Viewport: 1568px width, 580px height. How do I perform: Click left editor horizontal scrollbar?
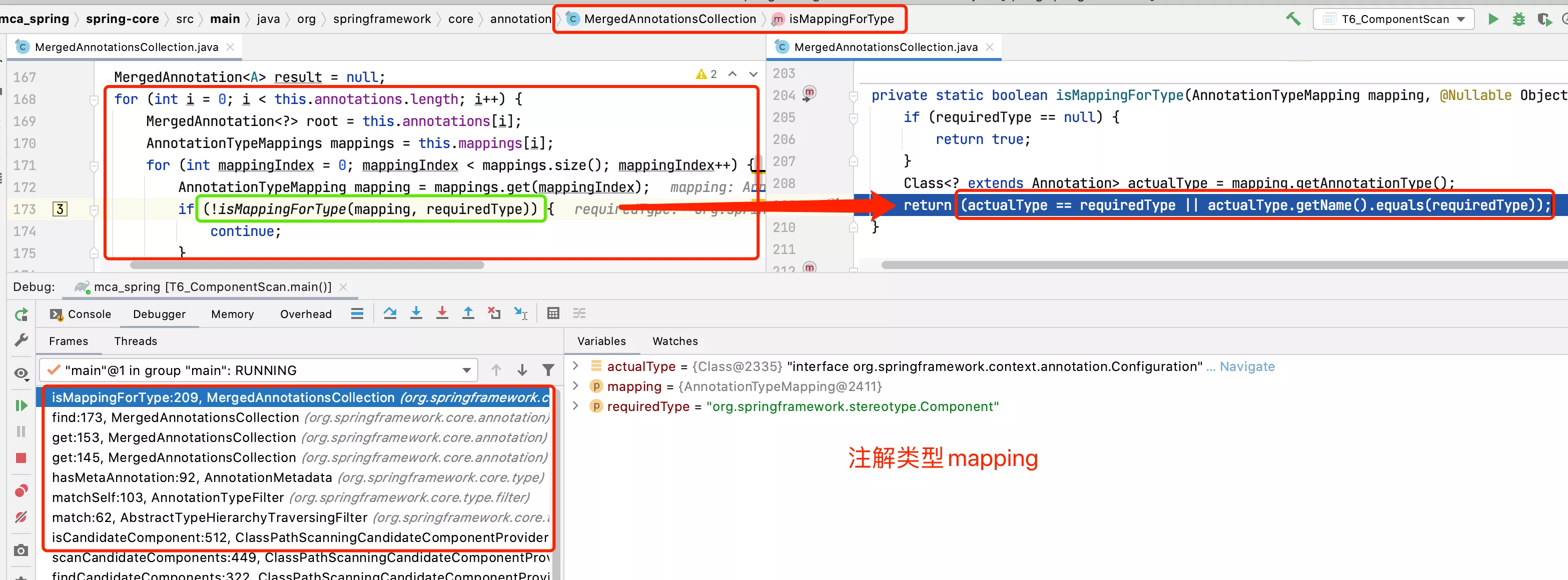click(x=307, y=264)
